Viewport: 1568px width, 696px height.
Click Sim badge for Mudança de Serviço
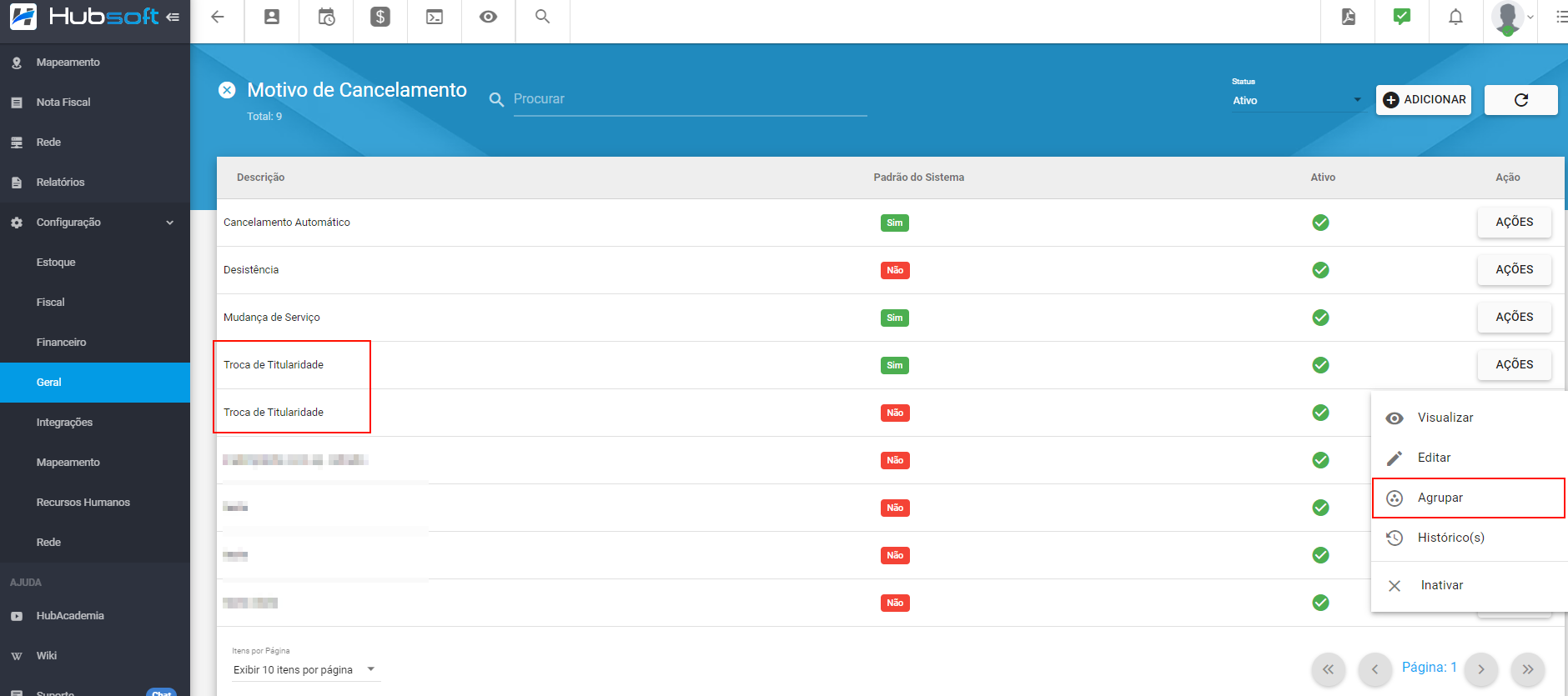point(895,318)
